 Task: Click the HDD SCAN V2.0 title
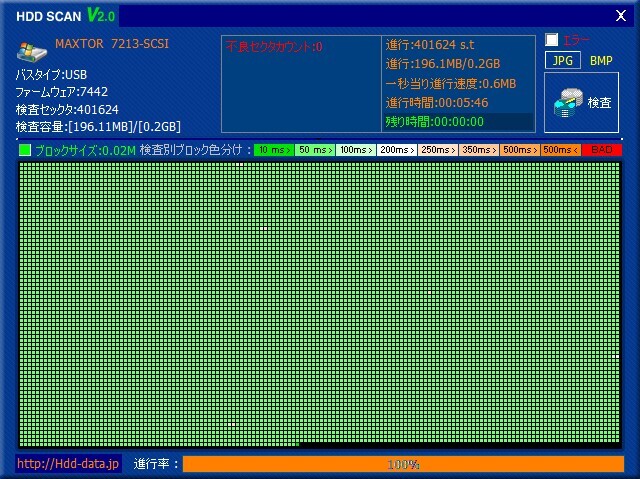click(x=66, y=16)
